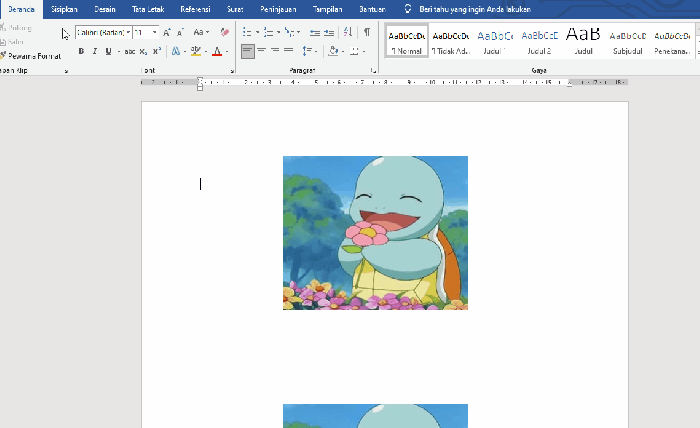The height and width of the screenshot is (428, 700).
Task: Switch to the Tata Letak tab
Action: tap(148, 9)
